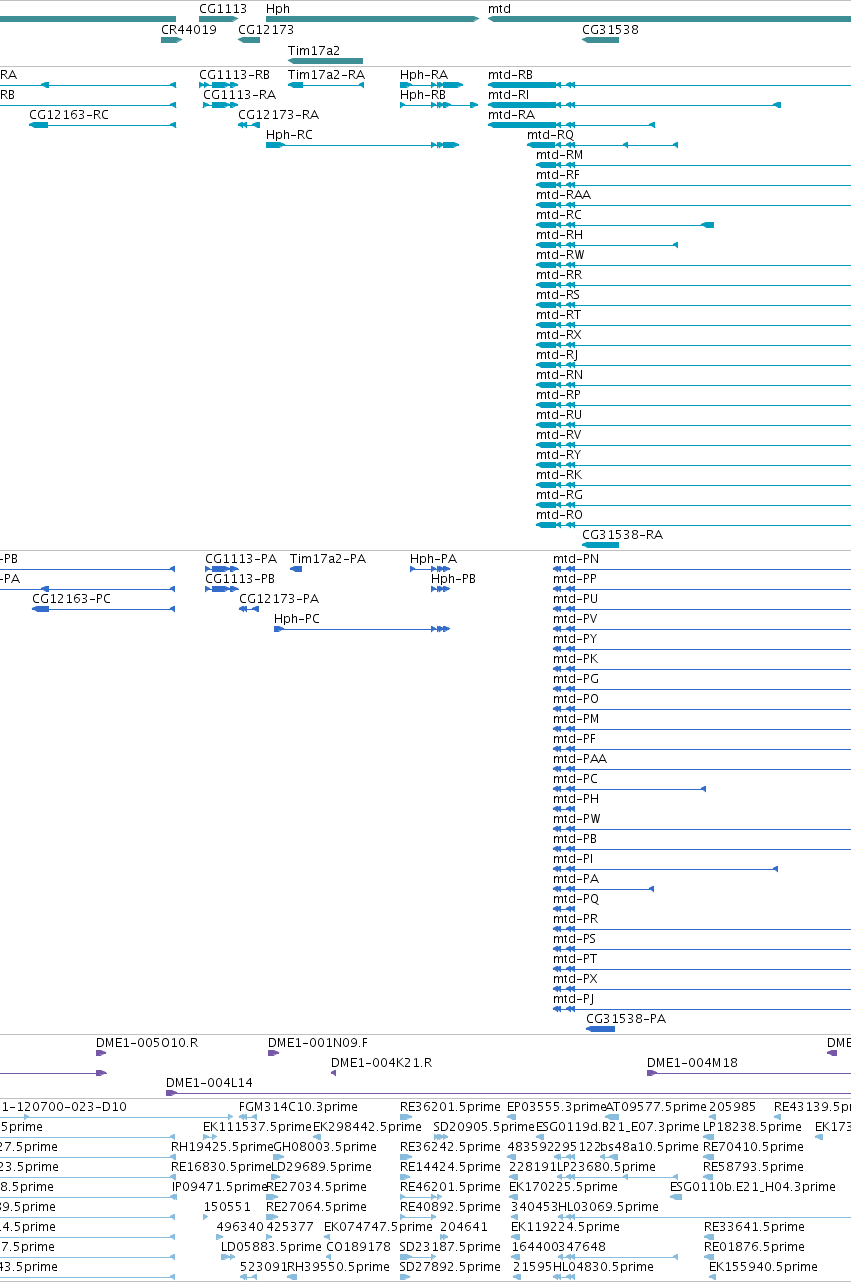Click EST FGM314C10.3prime
The width and height of the screenshot is (851, 1282).
[298, 1106]
